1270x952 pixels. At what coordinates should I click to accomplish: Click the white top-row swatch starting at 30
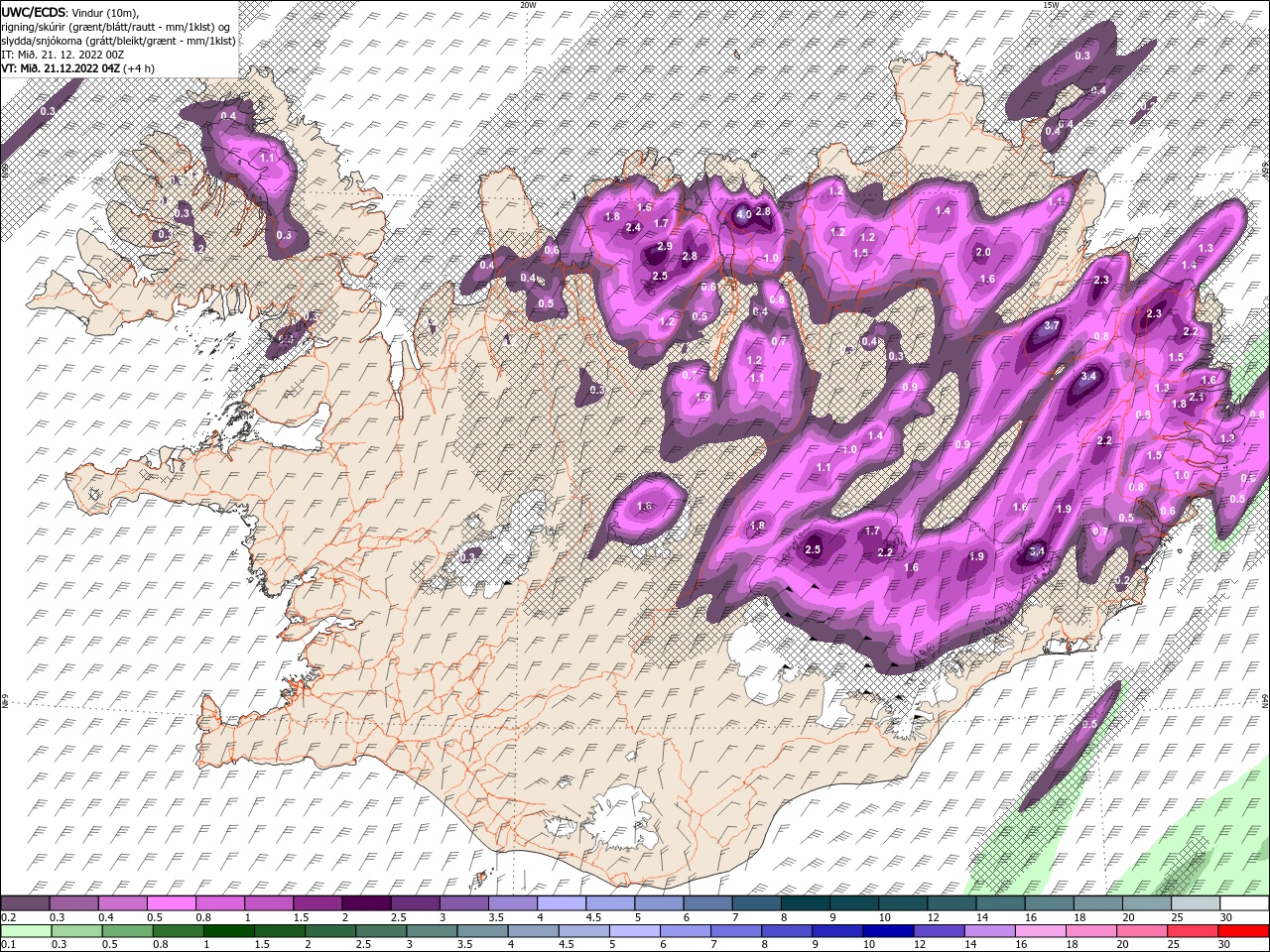(x=1244, y=903)
